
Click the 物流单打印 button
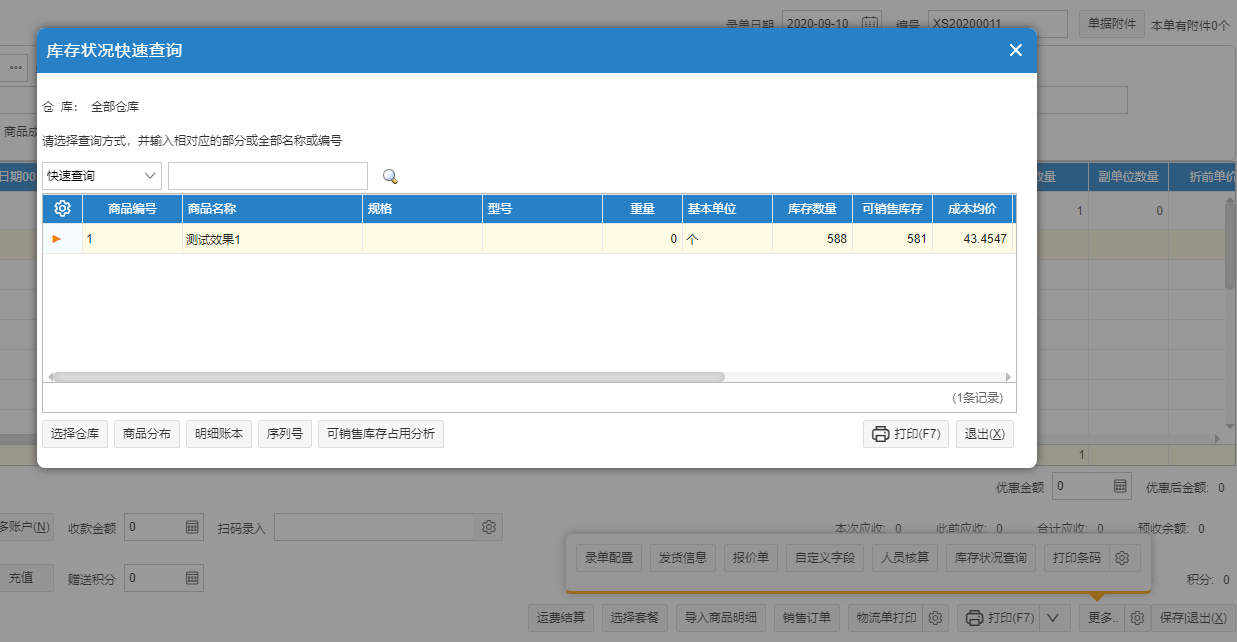[886, 618]
